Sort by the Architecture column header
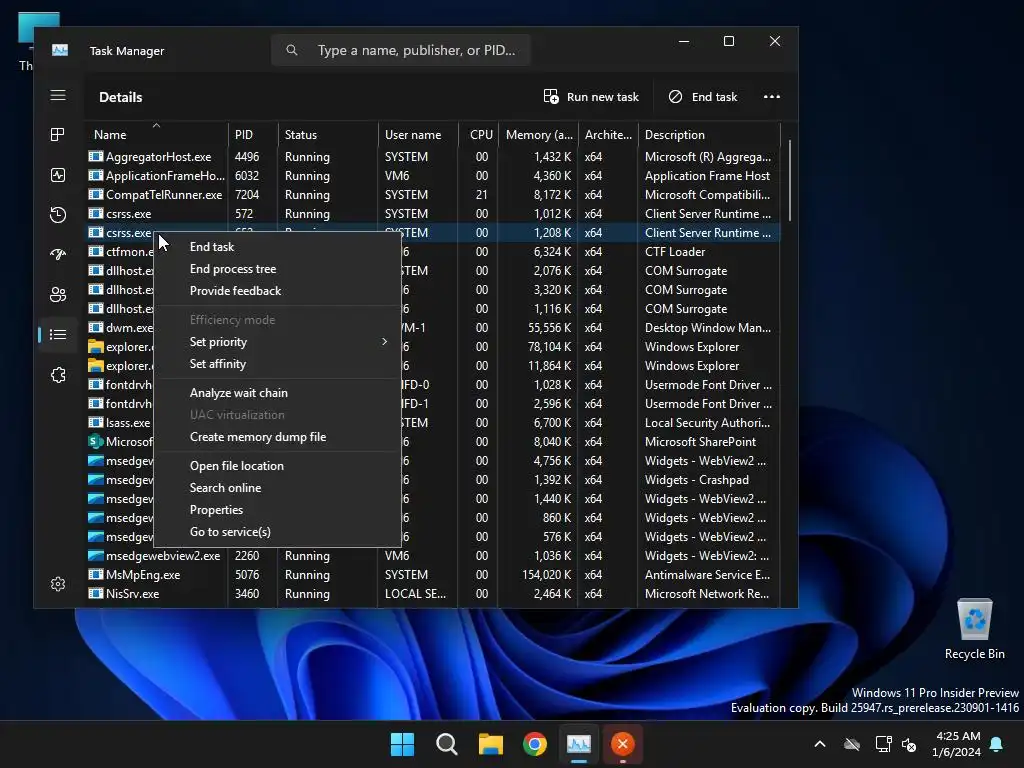Image resolution: width=1024 pixels, height=768 pixels. pyautogui.click(x=608, y=135)
